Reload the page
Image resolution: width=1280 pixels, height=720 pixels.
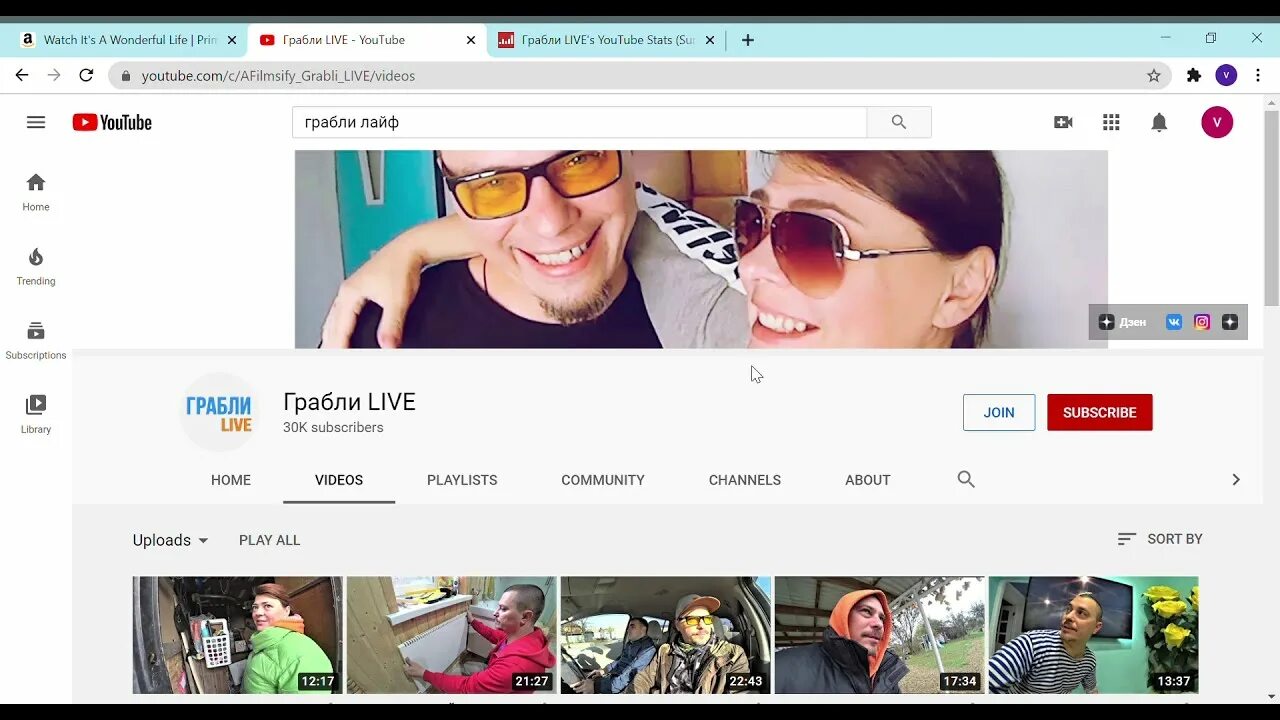86,75
